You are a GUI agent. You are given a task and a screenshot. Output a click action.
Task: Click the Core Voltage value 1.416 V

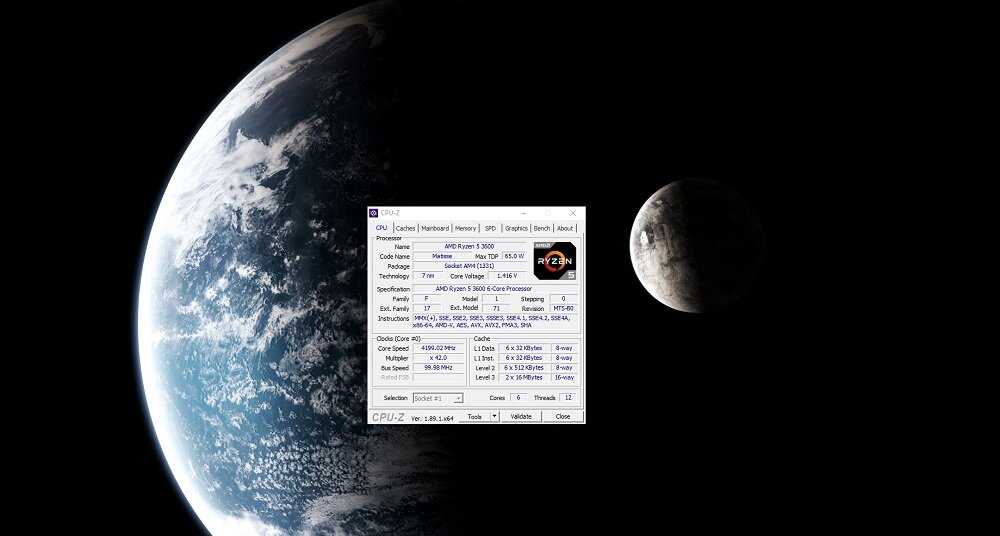point(507,276)
